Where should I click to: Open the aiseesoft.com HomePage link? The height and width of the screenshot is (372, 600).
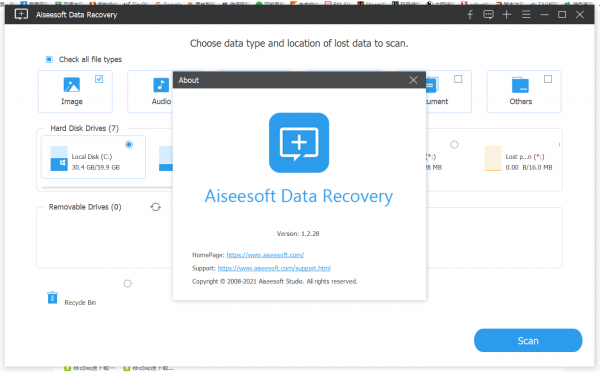click(265, 255)
